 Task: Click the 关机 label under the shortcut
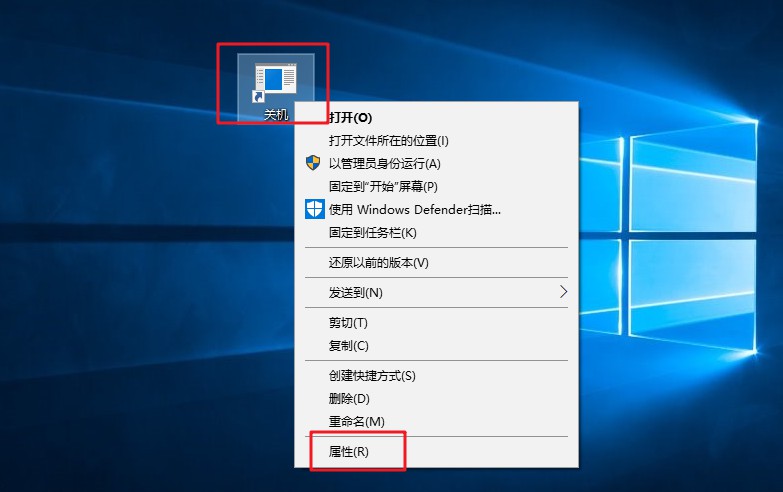click(275, 115)
